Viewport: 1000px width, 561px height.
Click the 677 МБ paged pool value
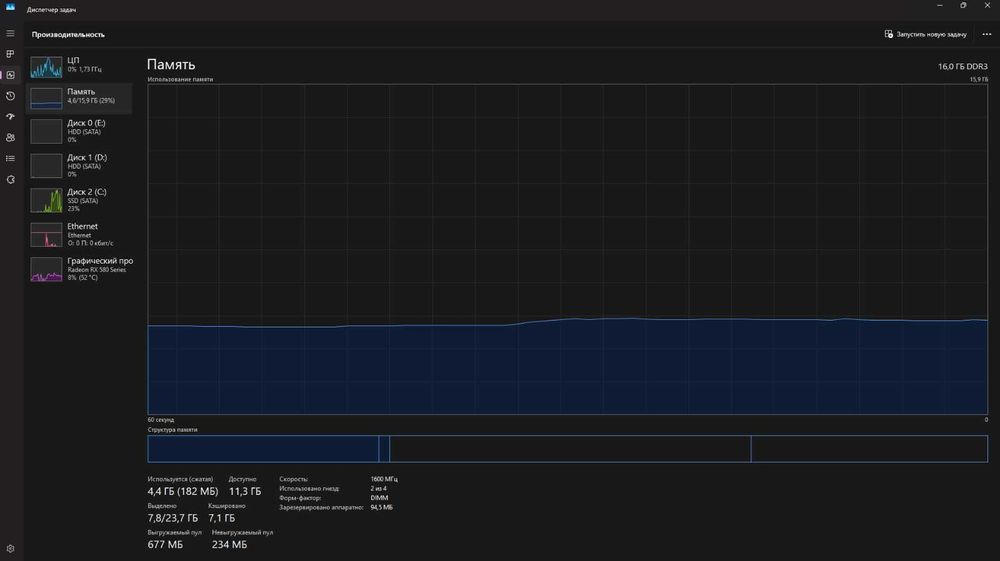165,545
